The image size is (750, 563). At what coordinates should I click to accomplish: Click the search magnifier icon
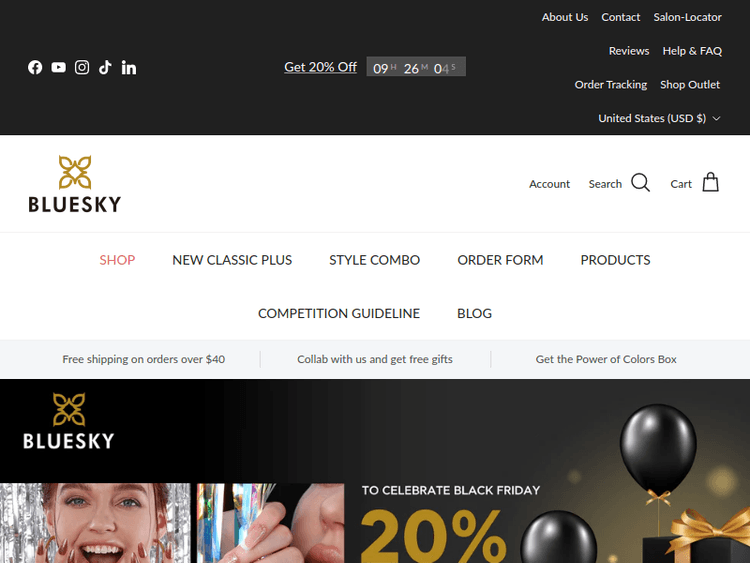point(640,183)
